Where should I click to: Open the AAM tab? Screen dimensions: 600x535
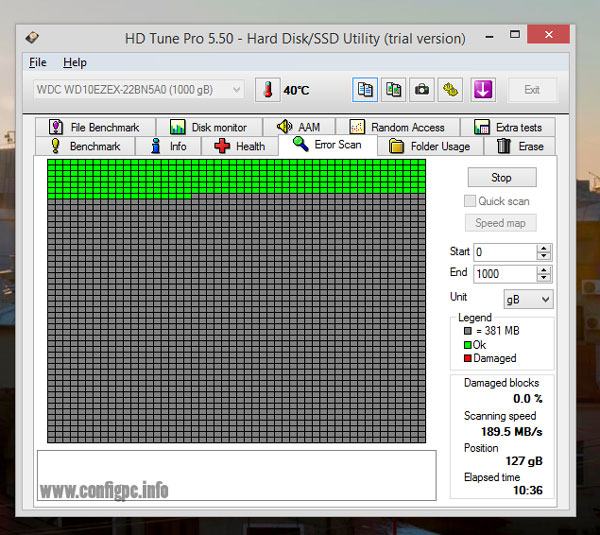pyautogui.click(x=299, y=127)
